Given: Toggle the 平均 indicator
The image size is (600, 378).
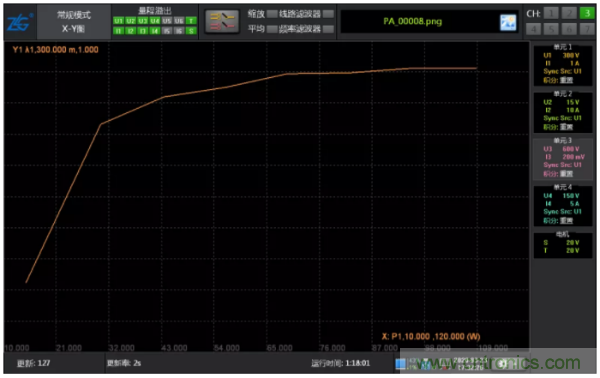Looking at the screenshot, I should 272,29.
